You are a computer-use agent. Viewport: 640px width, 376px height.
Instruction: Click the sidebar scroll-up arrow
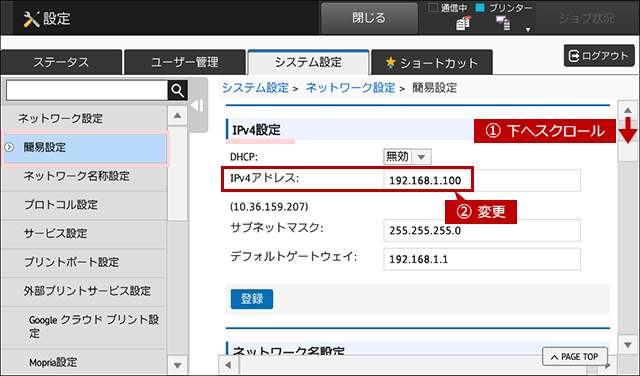point(177,116)
